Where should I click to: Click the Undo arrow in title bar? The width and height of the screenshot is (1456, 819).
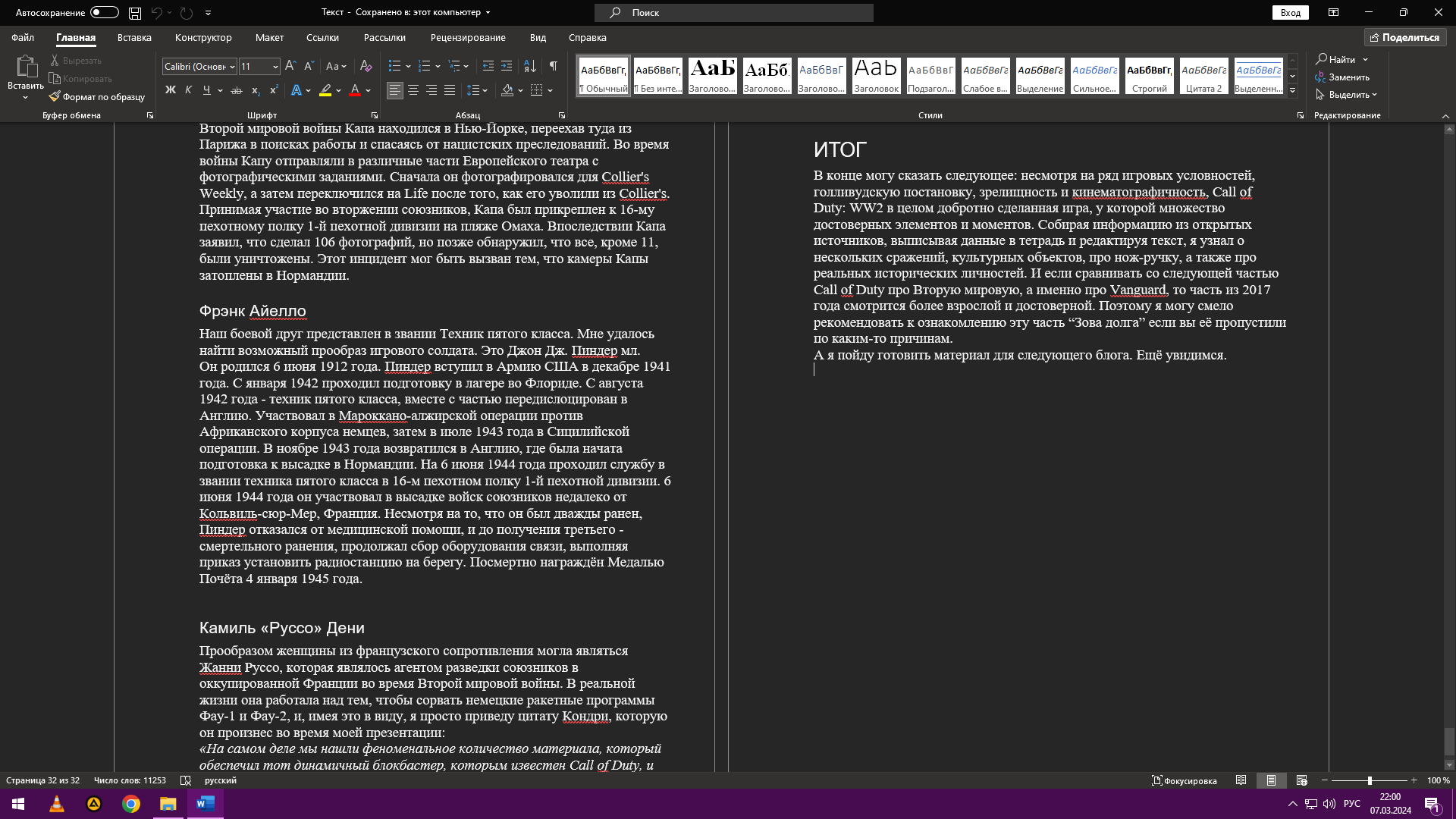157,12
